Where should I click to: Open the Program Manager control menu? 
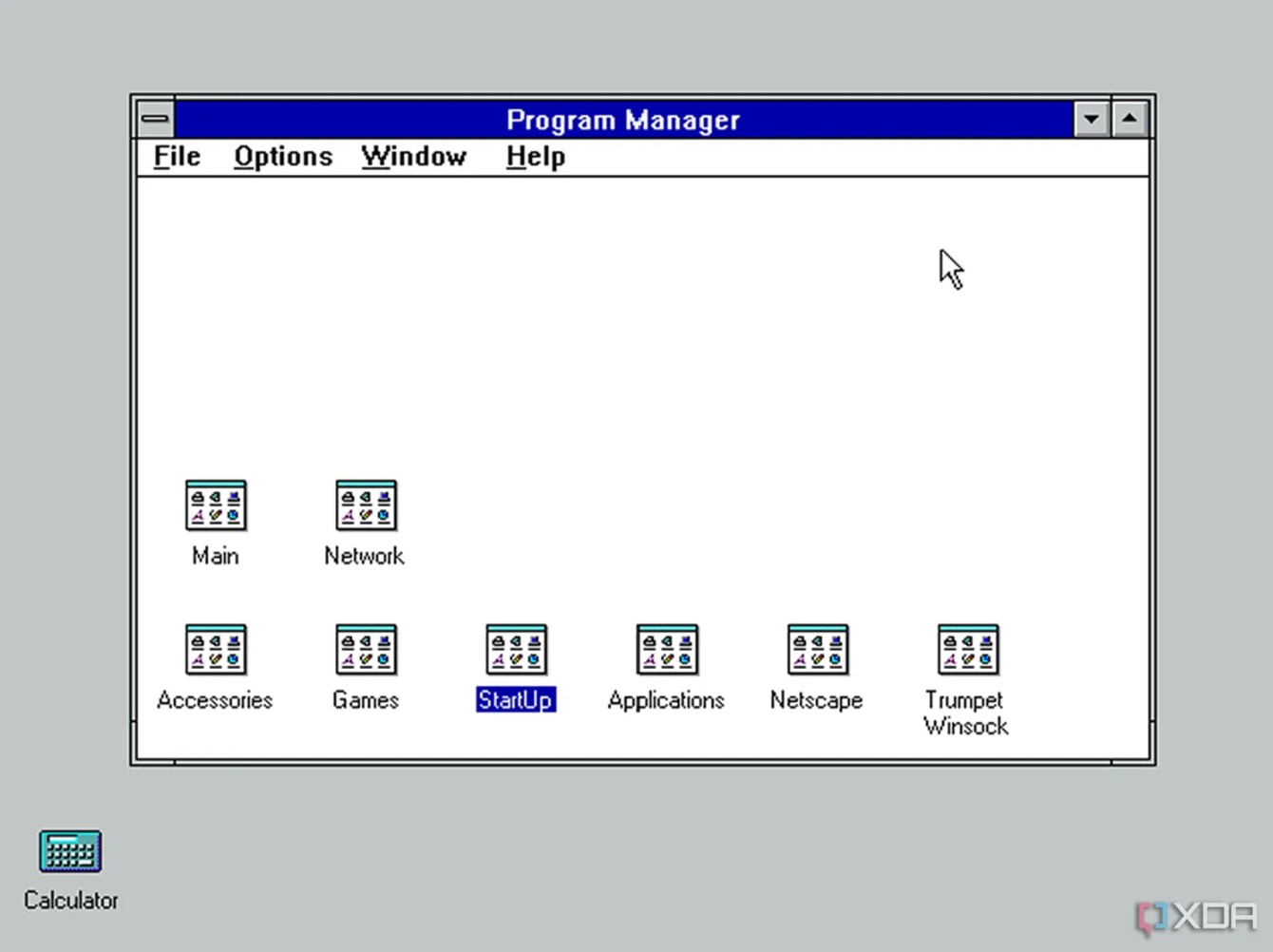155,118
